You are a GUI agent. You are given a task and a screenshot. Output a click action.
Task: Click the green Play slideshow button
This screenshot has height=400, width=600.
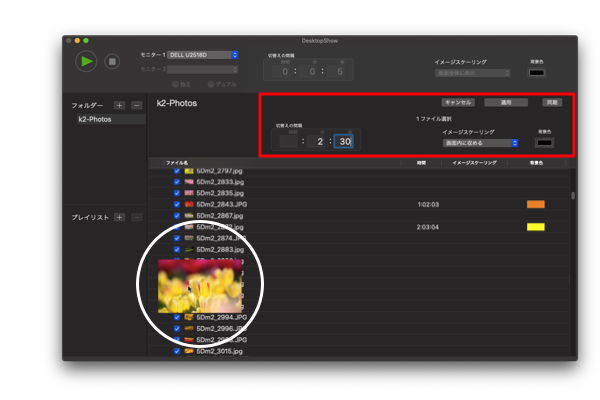point(87,61)
